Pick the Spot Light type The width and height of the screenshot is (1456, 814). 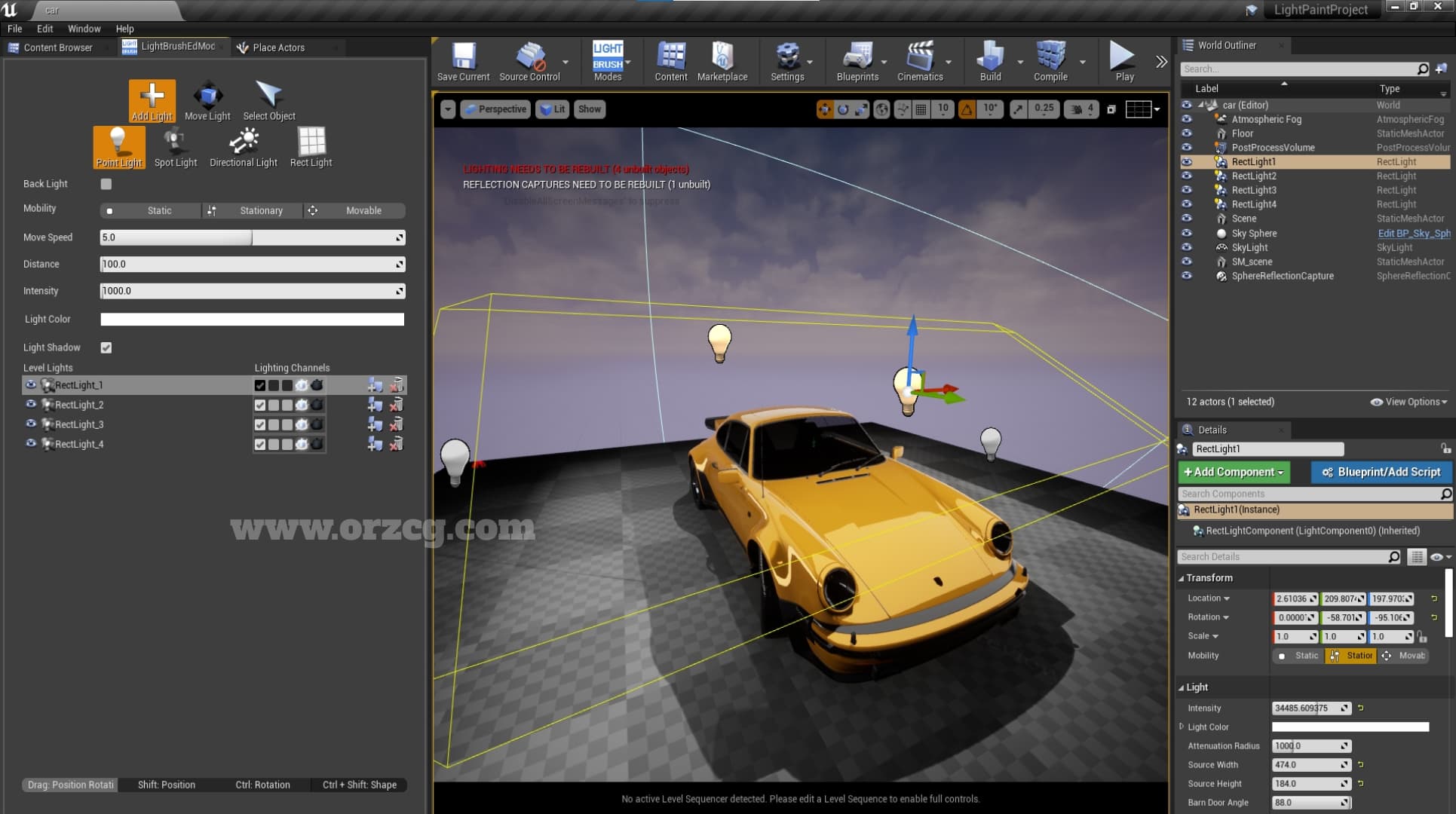click(x=175, y=147)
